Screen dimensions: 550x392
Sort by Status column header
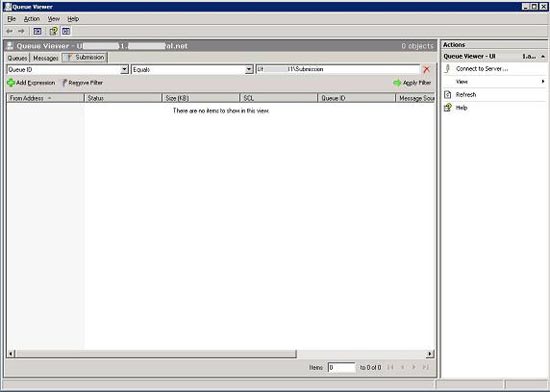pyautogui.click(x=123, y=98)
